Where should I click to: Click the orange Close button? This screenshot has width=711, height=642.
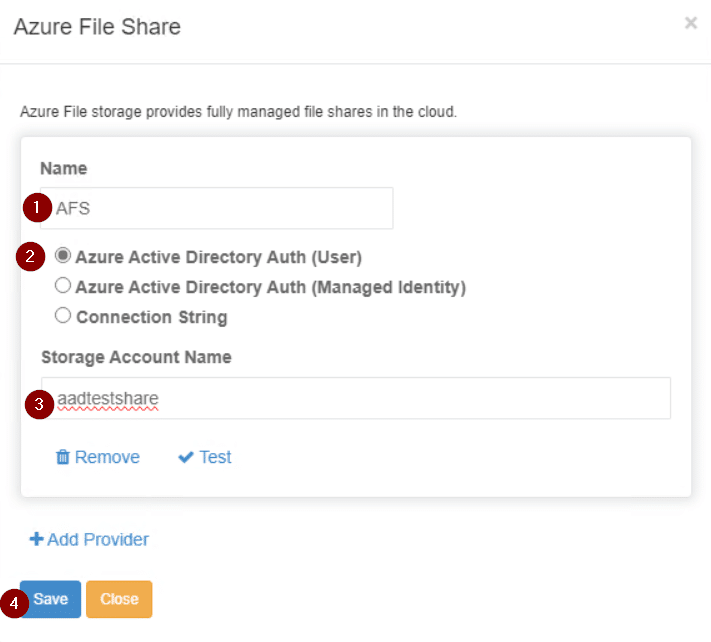pyautogui.click(x=119, y=599)
